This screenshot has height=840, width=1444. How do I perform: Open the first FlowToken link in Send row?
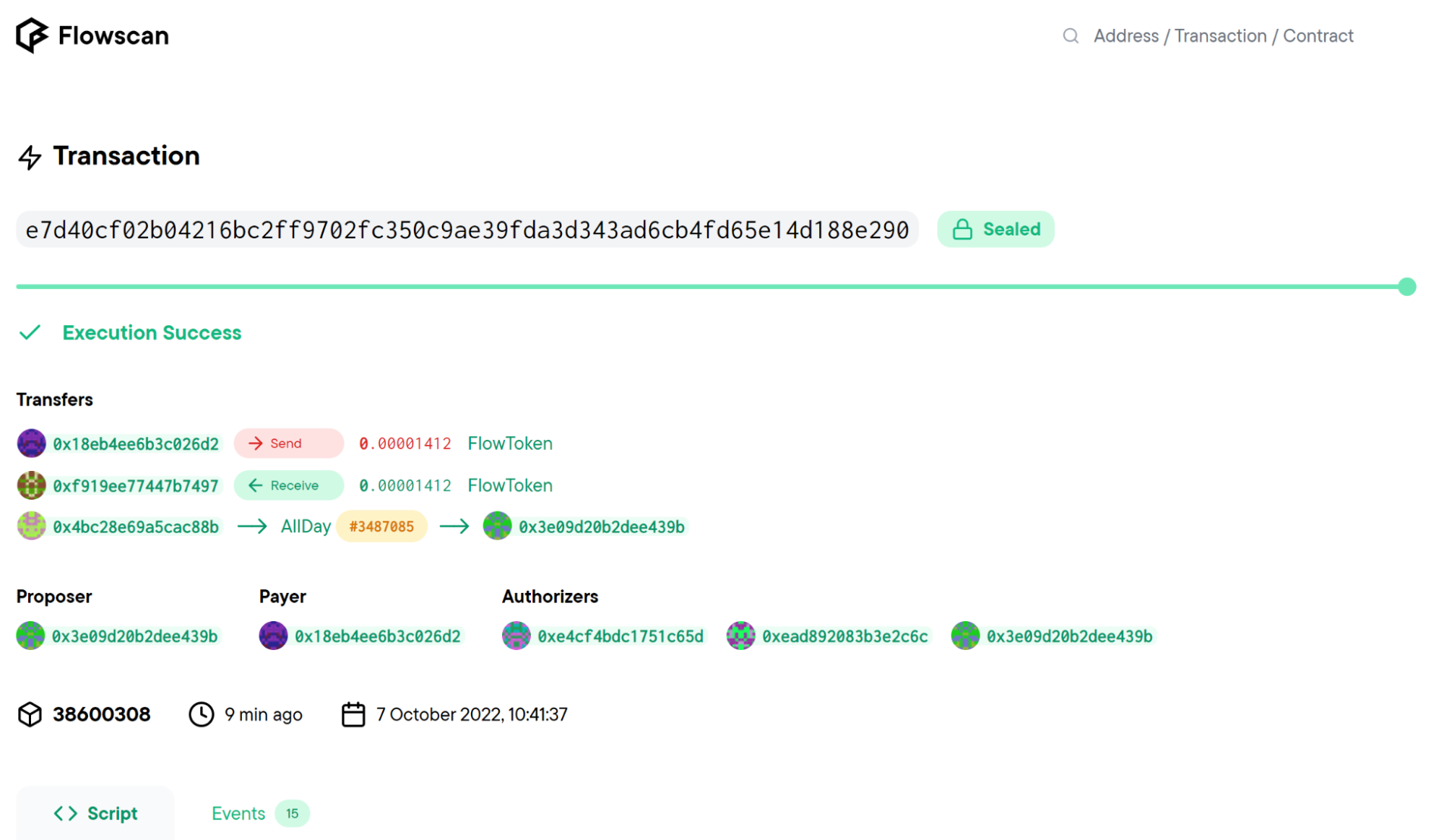coord(509,443)
